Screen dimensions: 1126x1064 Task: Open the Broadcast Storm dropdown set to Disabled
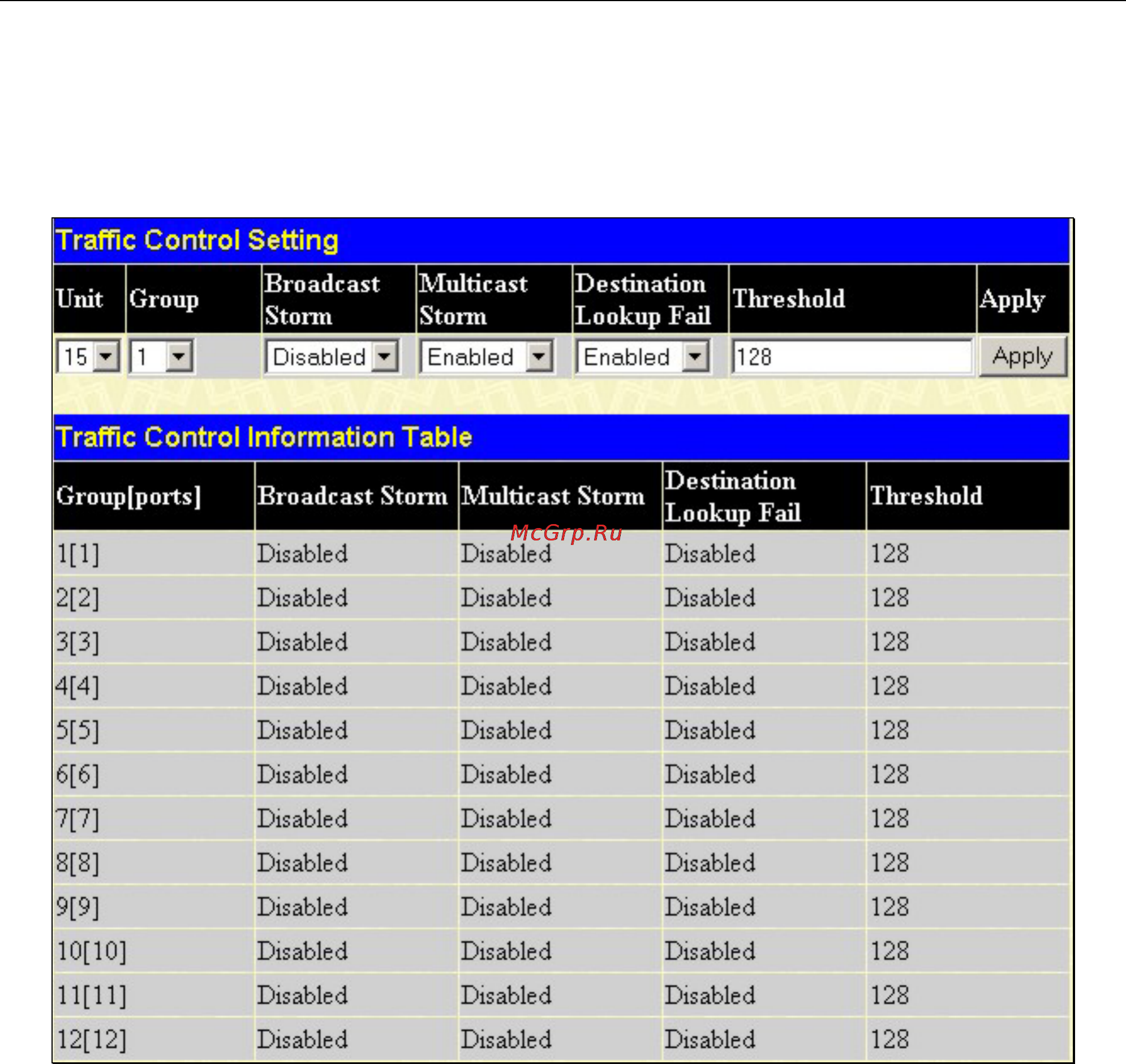click(332, 357)
